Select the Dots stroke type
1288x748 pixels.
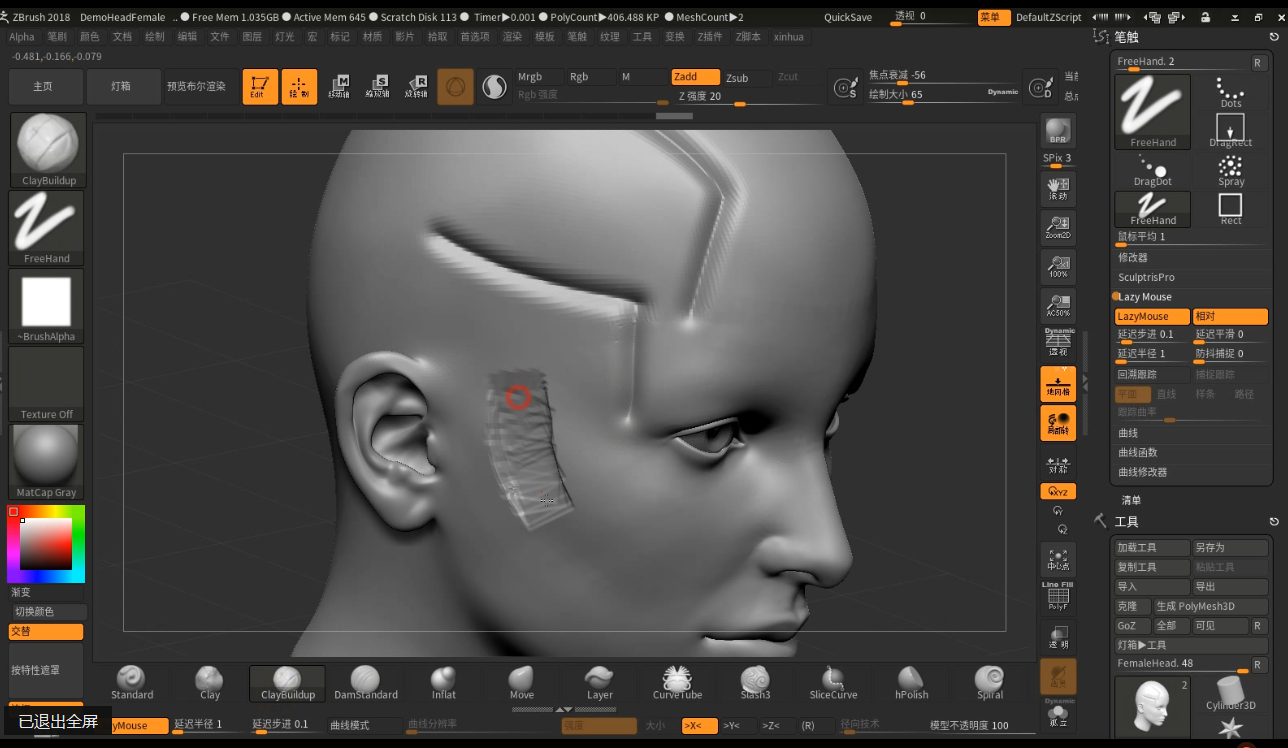[x=1231, y=93]
